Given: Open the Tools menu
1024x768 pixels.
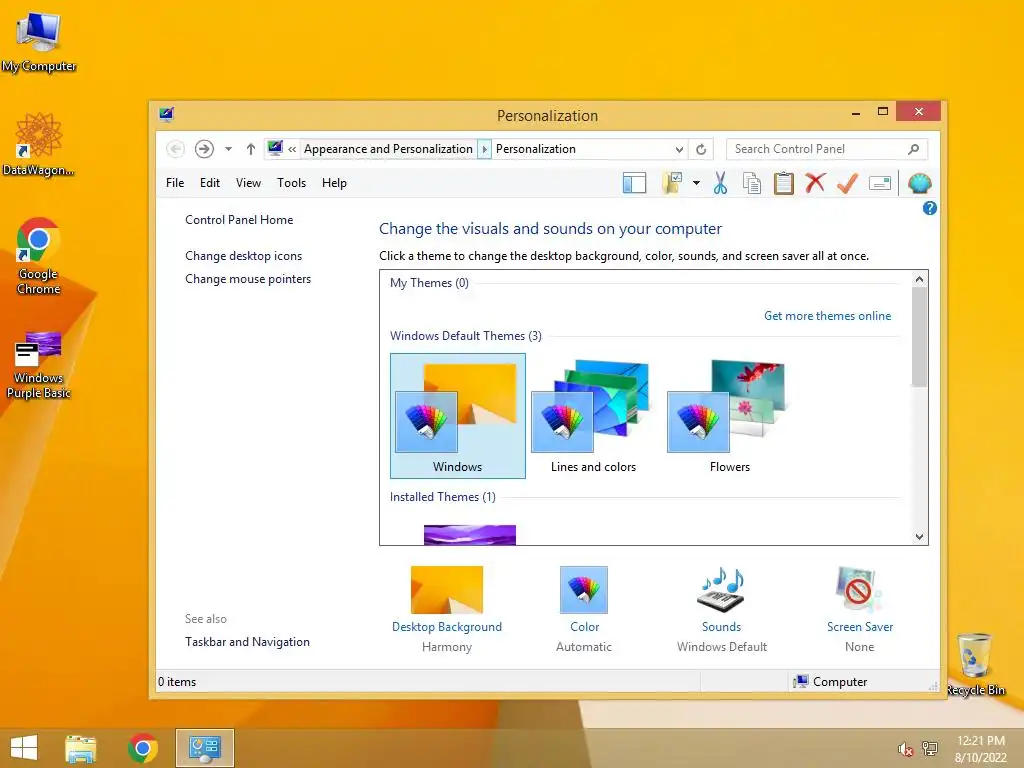Looking at the screenshot, I should pos(291,183).
